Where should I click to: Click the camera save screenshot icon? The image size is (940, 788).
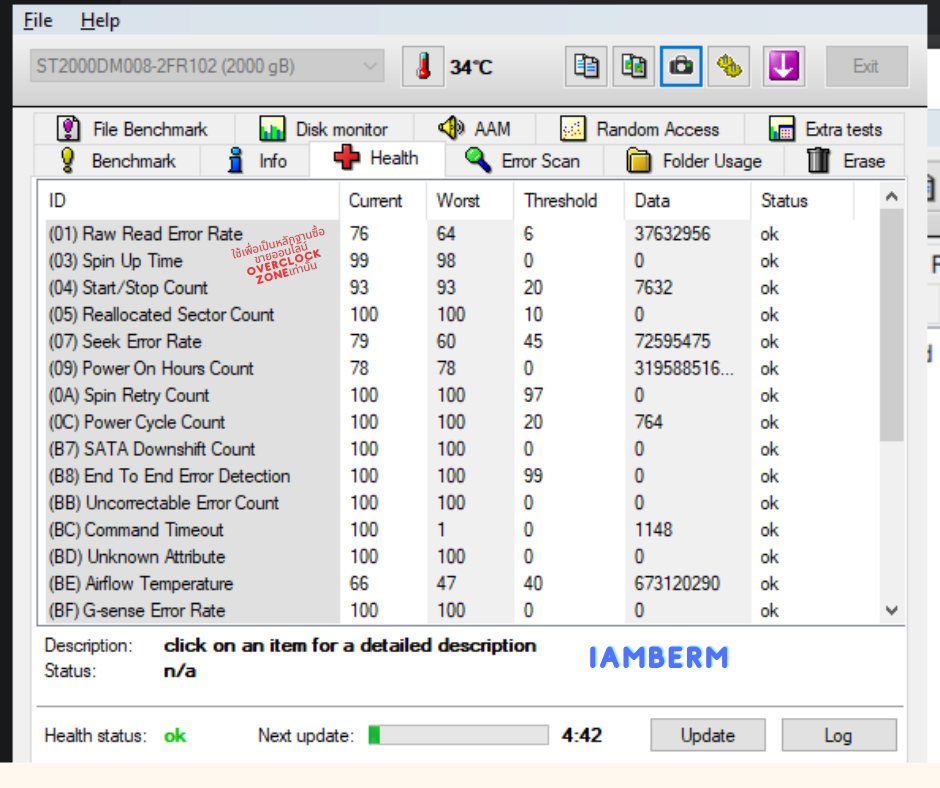coord(681,67)
